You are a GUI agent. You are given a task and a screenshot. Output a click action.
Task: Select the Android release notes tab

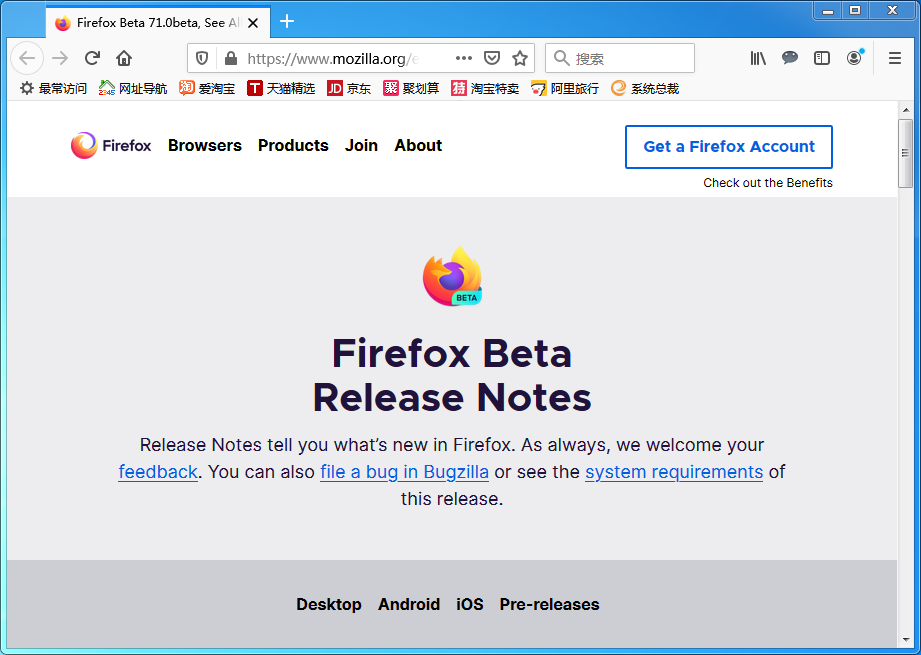click(409, 604)
